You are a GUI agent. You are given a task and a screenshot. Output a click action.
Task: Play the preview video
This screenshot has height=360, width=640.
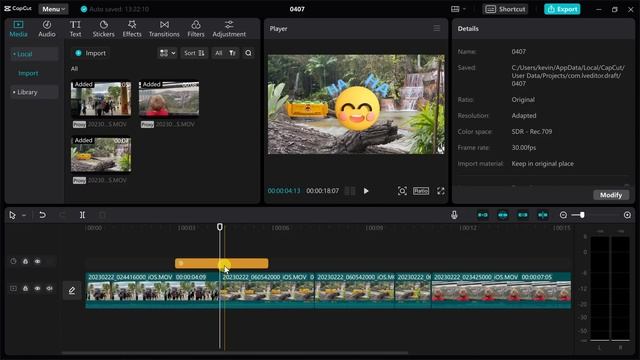(x=366, y=191)
